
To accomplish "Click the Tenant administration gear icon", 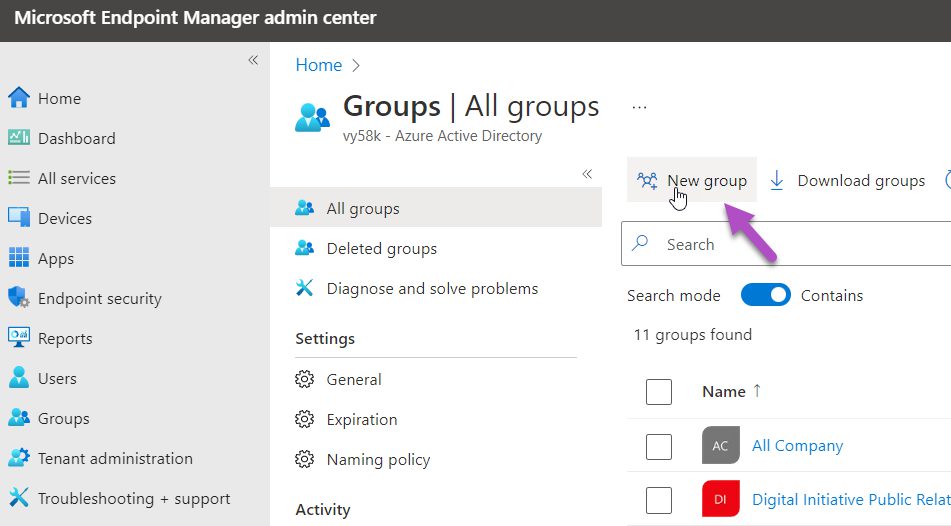I will pyautogui.click(x=19, y=457).
